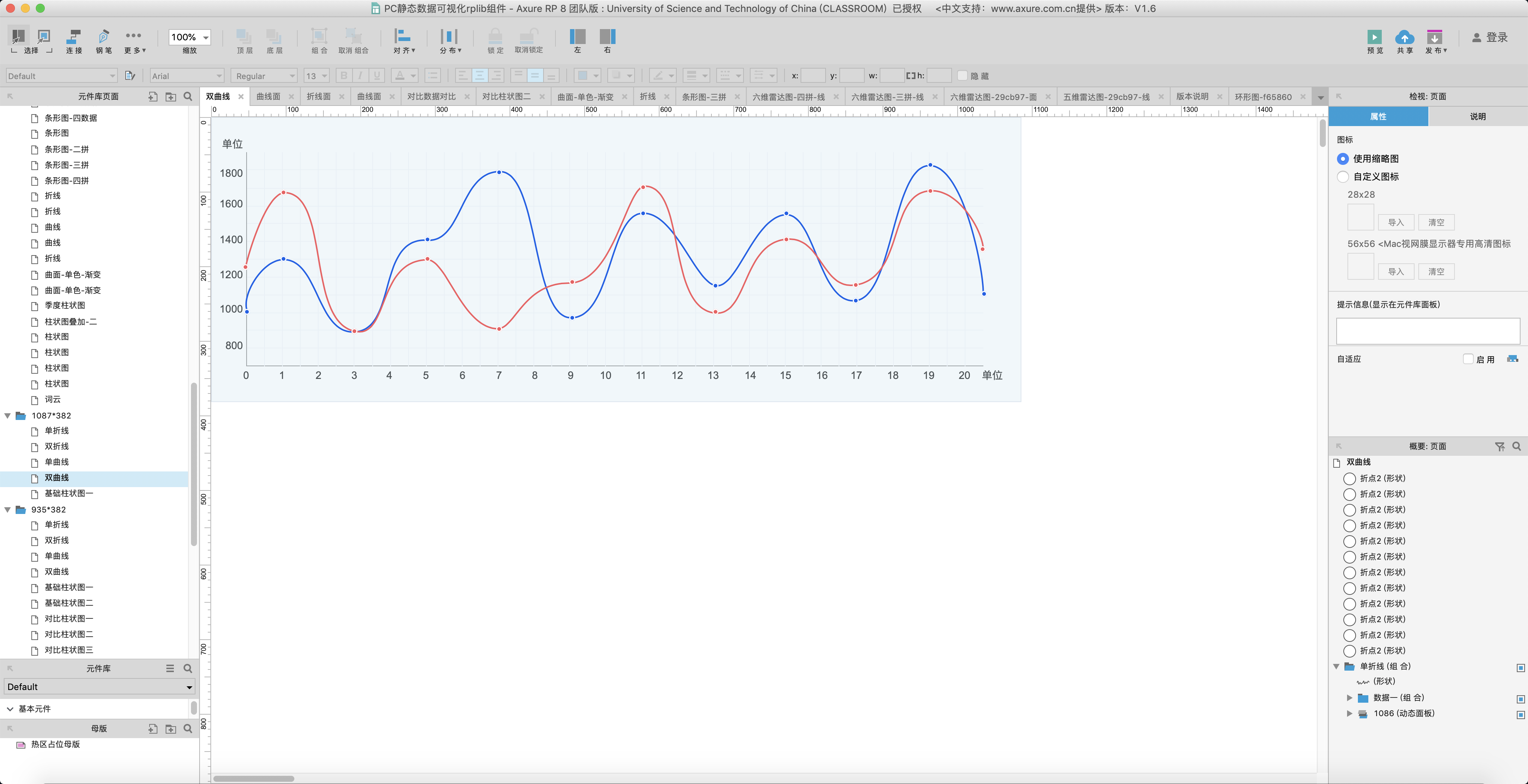Search in the outline panel
The height and width of the screenshot is (784, 1528).
(x=1517, y=446)
